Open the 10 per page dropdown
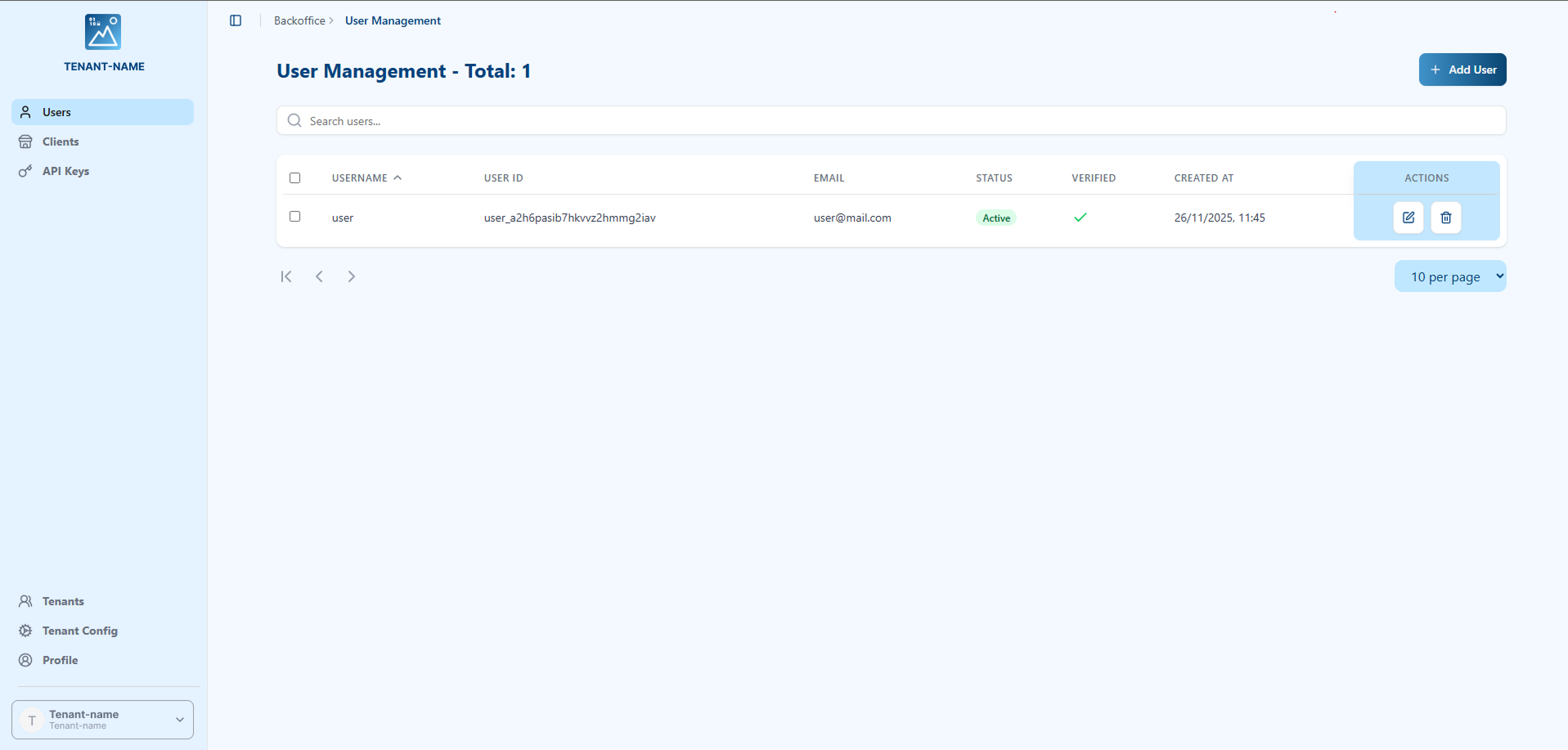The height and width of the screenshot is (750, 1568). tap(1450, 276)
